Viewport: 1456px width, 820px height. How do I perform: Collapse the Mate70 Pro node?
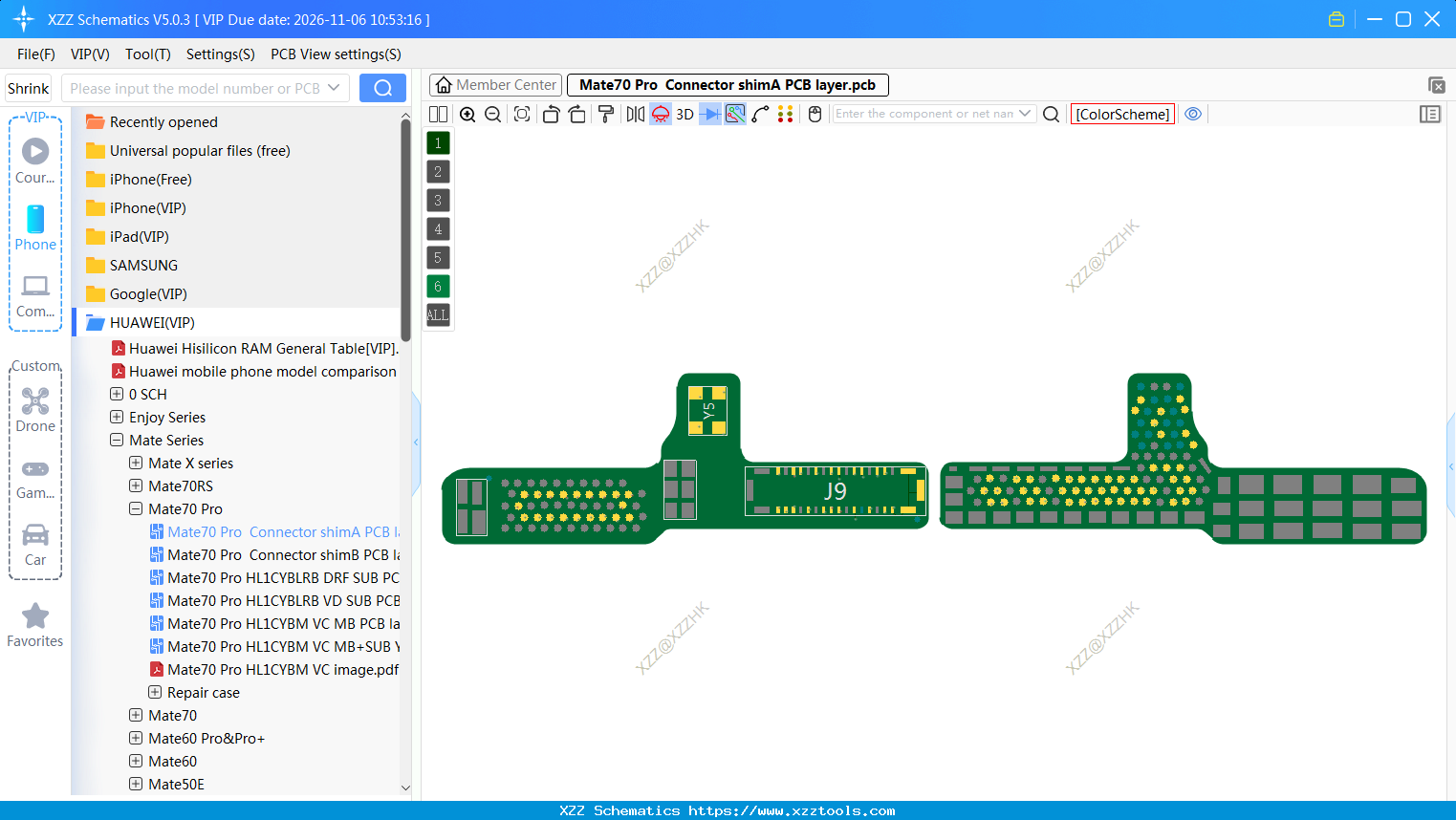point(136,508)
